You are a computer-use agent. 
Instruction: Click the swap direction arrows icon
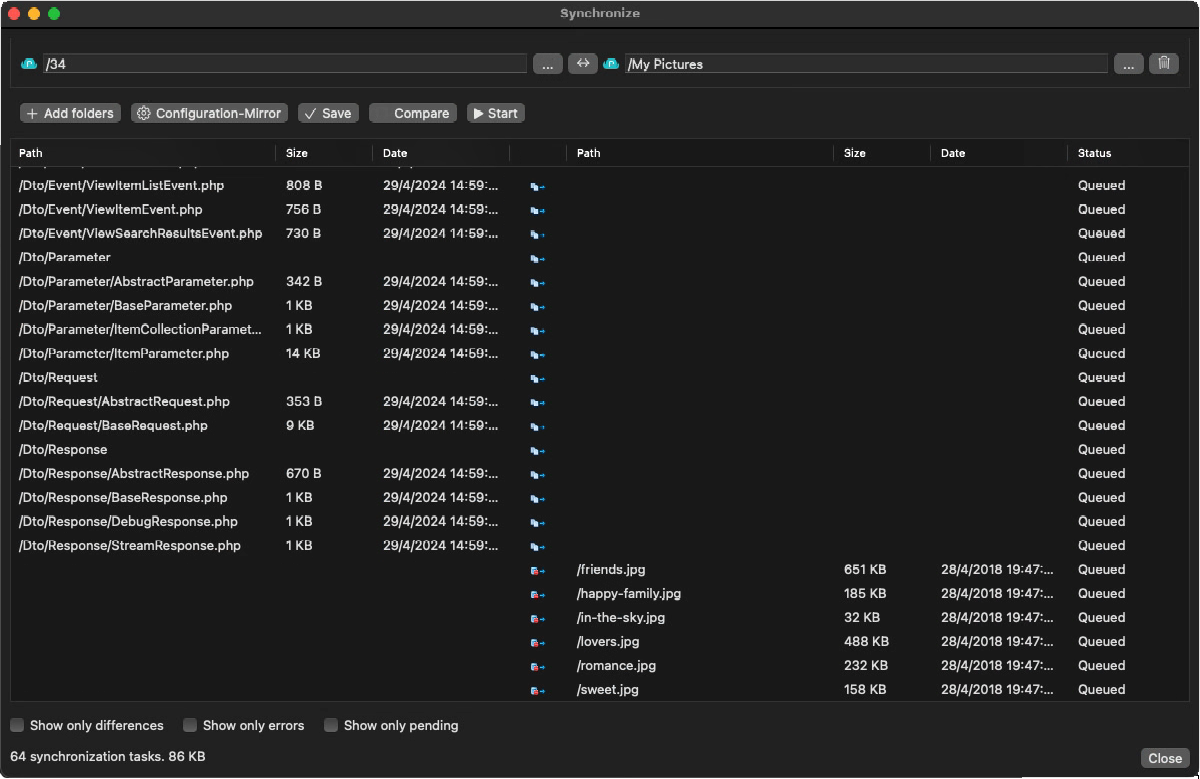pyautogui.click(x=583, y=63)
